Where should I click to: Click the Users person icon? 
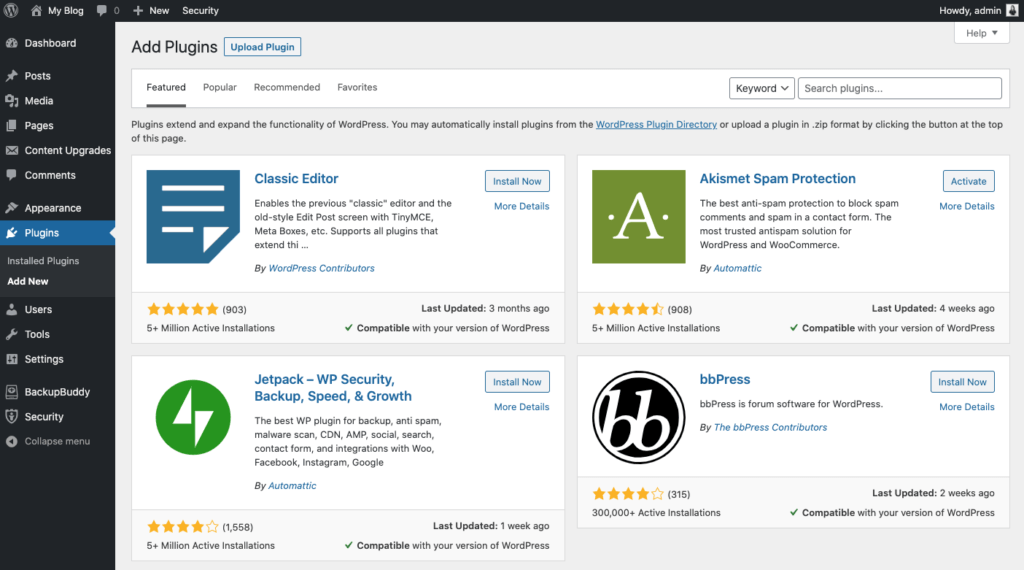coord(12,309)
